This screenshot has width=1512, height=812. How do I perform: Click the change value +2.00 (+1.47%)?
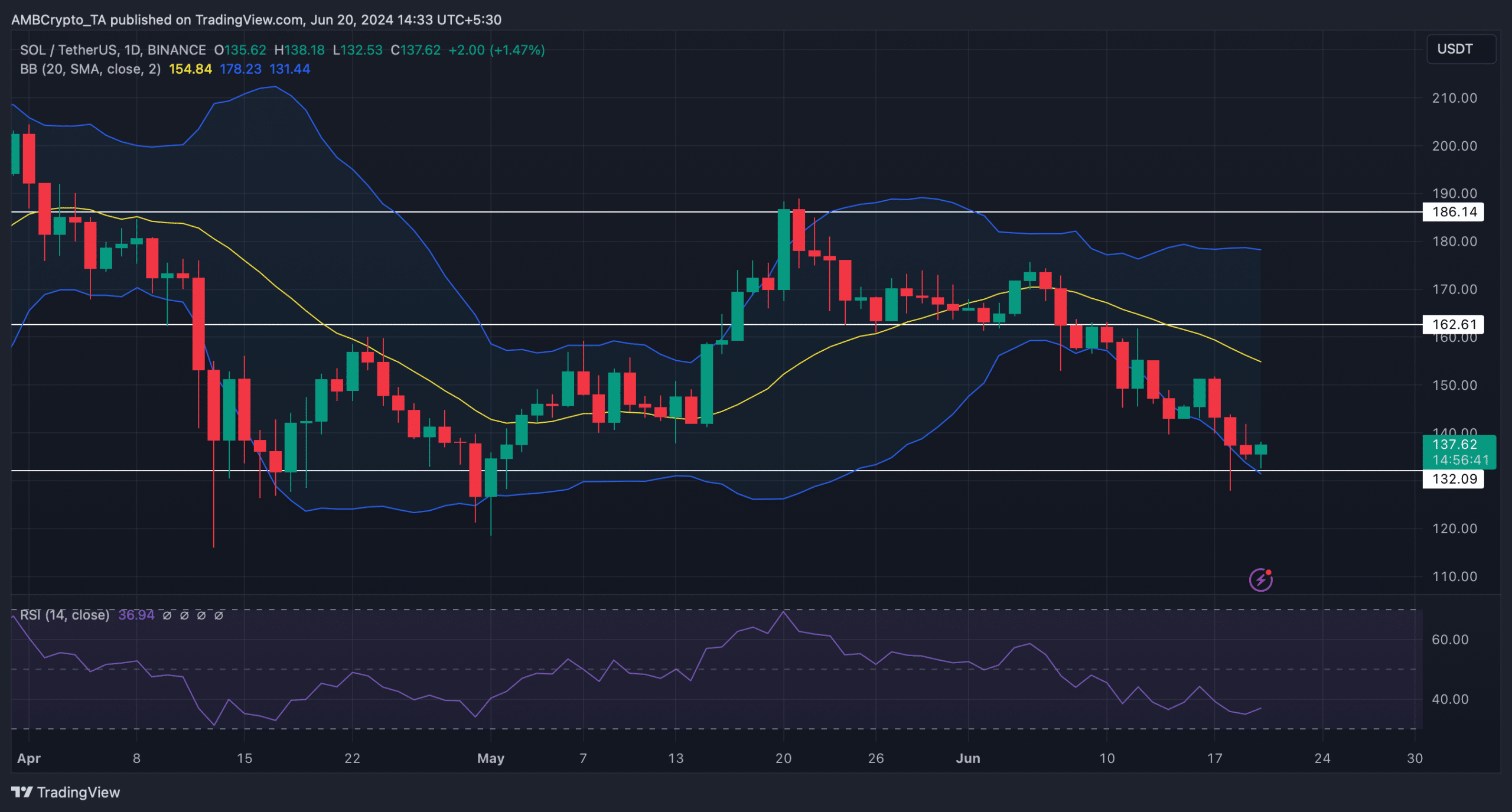coord(497,50)
